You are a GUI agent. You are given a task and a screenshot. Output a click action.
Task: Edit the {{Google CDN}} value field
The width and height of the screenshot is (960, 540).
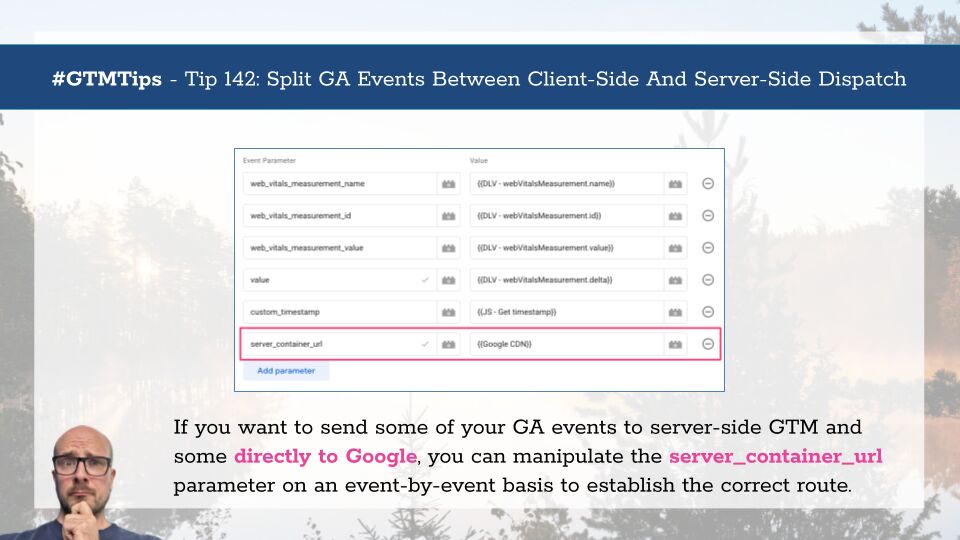click(x=567, y=344)
